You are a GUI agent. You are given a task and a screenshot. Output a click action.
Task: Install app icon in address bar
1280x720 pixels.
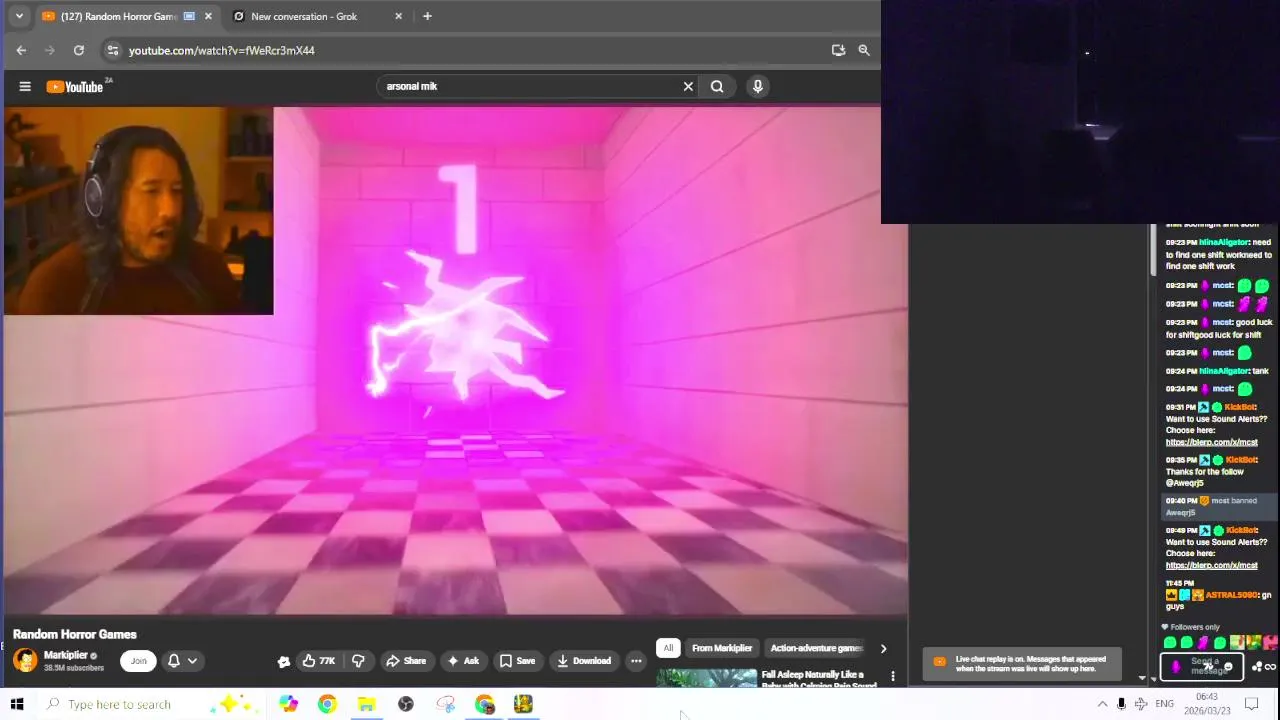[x=838, y=50]
